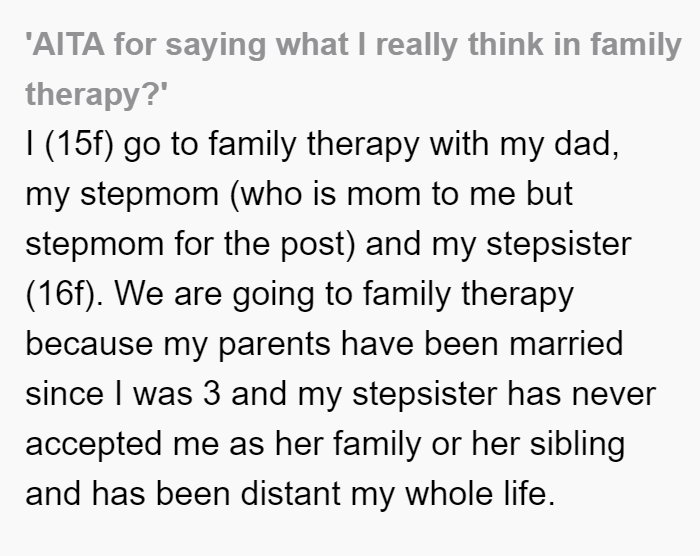The width and height of the screenshot is (700, 556).
Task: Click the word 'therapy?' ending the title
Action: click(x=96, y=95)
